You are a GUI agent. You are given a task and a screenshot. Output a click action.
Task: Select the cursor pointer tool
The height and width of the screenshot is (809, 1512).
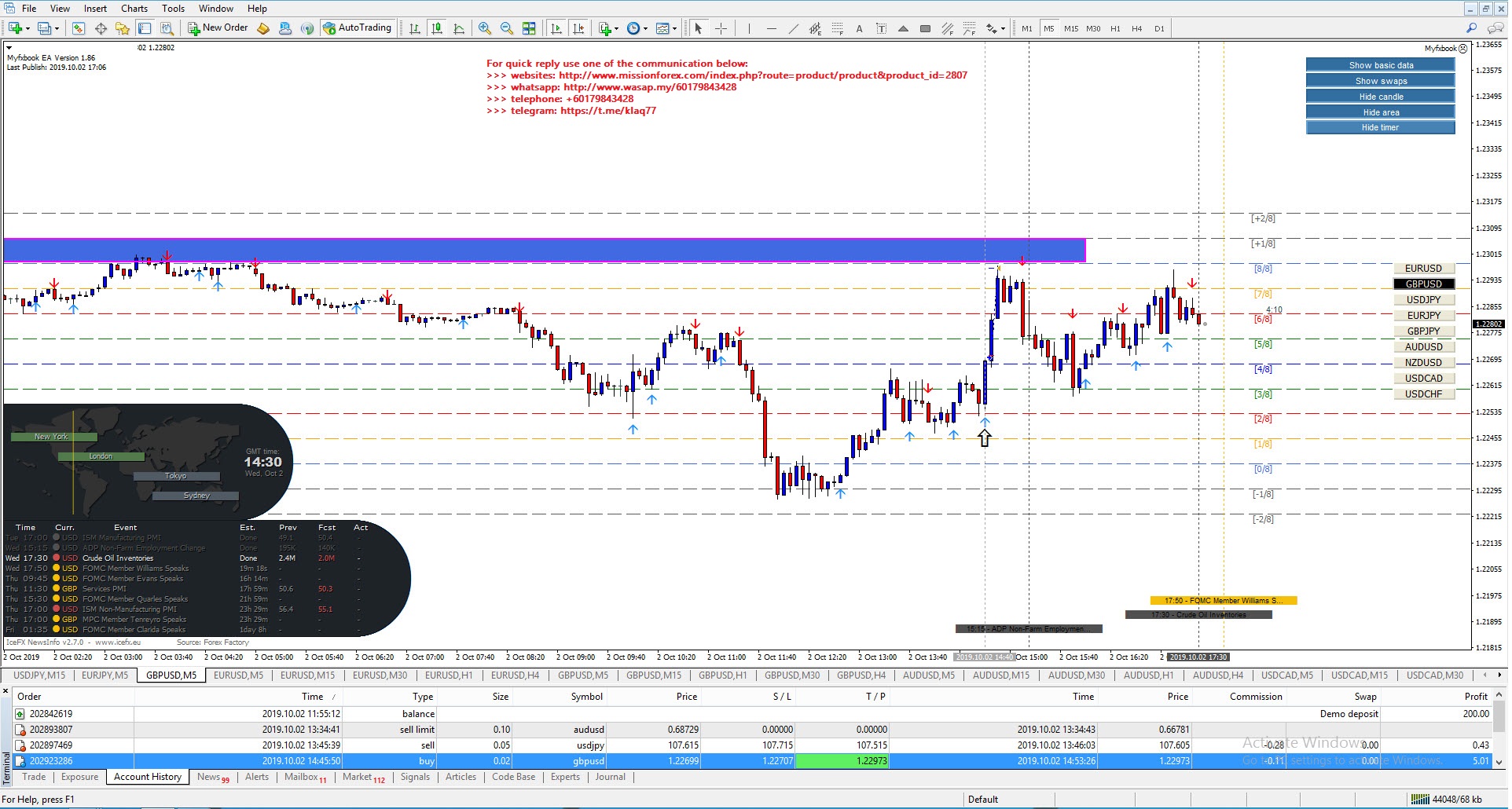click(699, 28)
